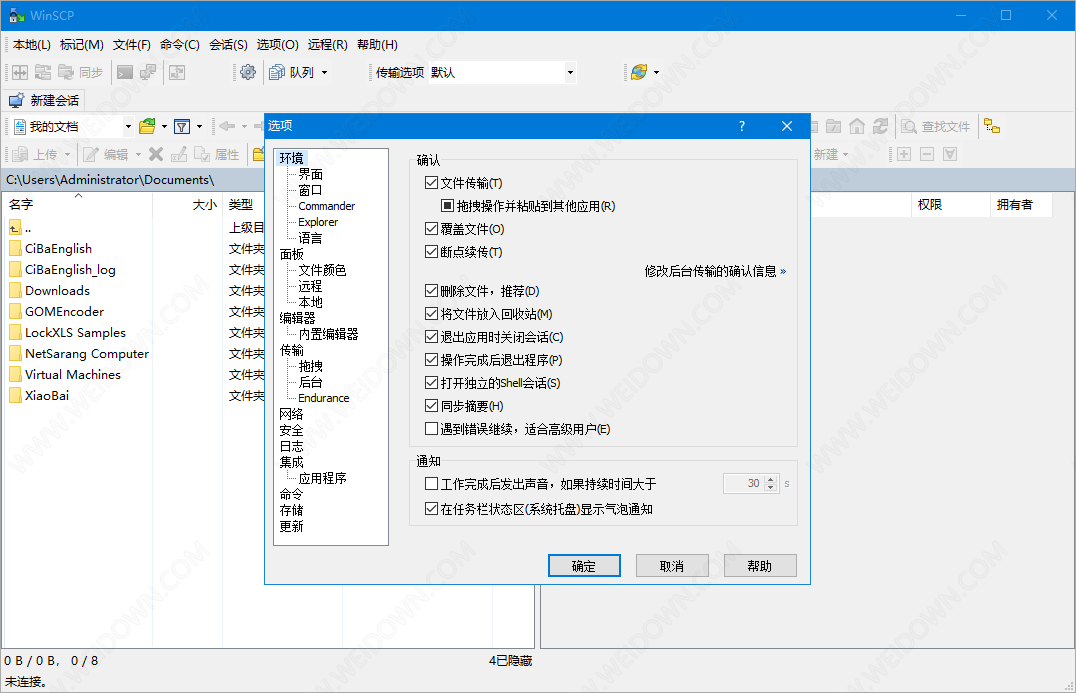This screenshot has height=693, width=1076.
Task: Click the help question mark in dialog title
Action: [742, 126]
